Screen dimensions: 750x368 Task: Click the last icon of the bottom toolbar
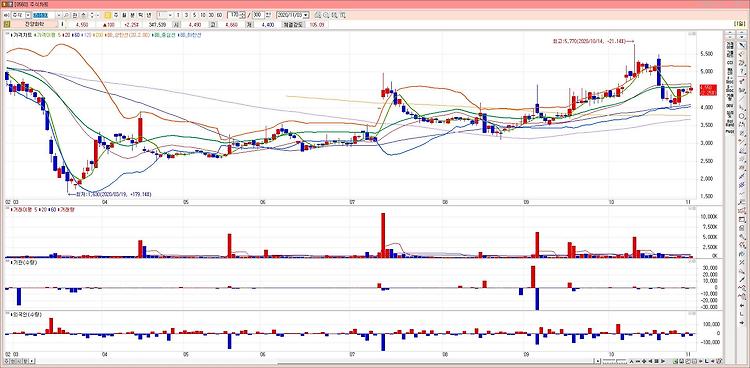[x=718, y=361]
